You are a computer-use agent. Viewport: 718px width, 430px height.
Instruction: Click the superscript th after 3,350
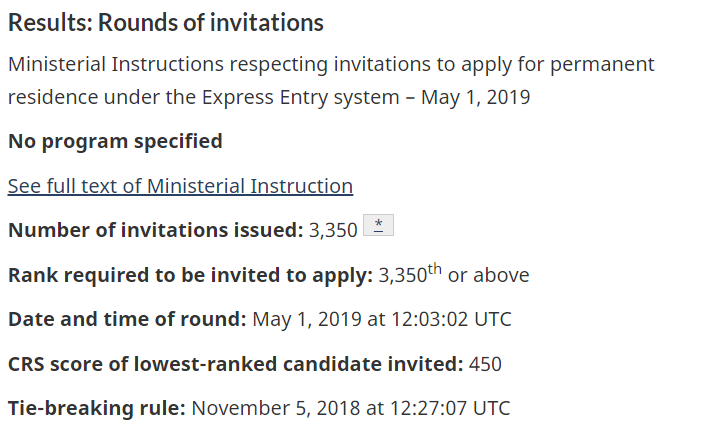pyautogui.click(x=434, y=268)
